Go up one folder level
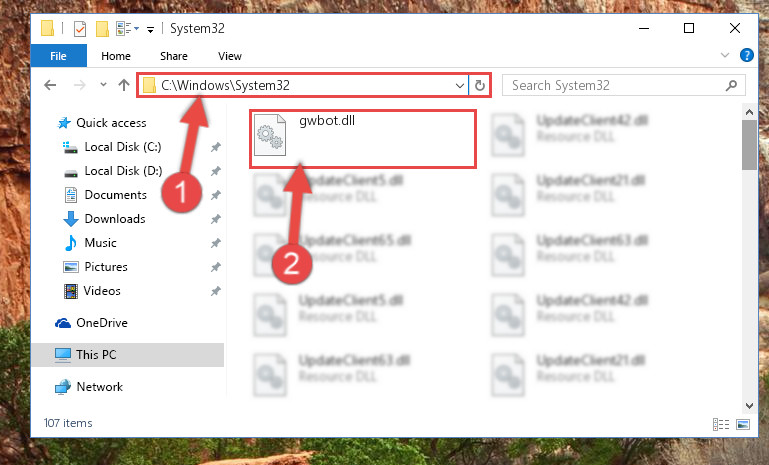 click(x=124, y=85)
